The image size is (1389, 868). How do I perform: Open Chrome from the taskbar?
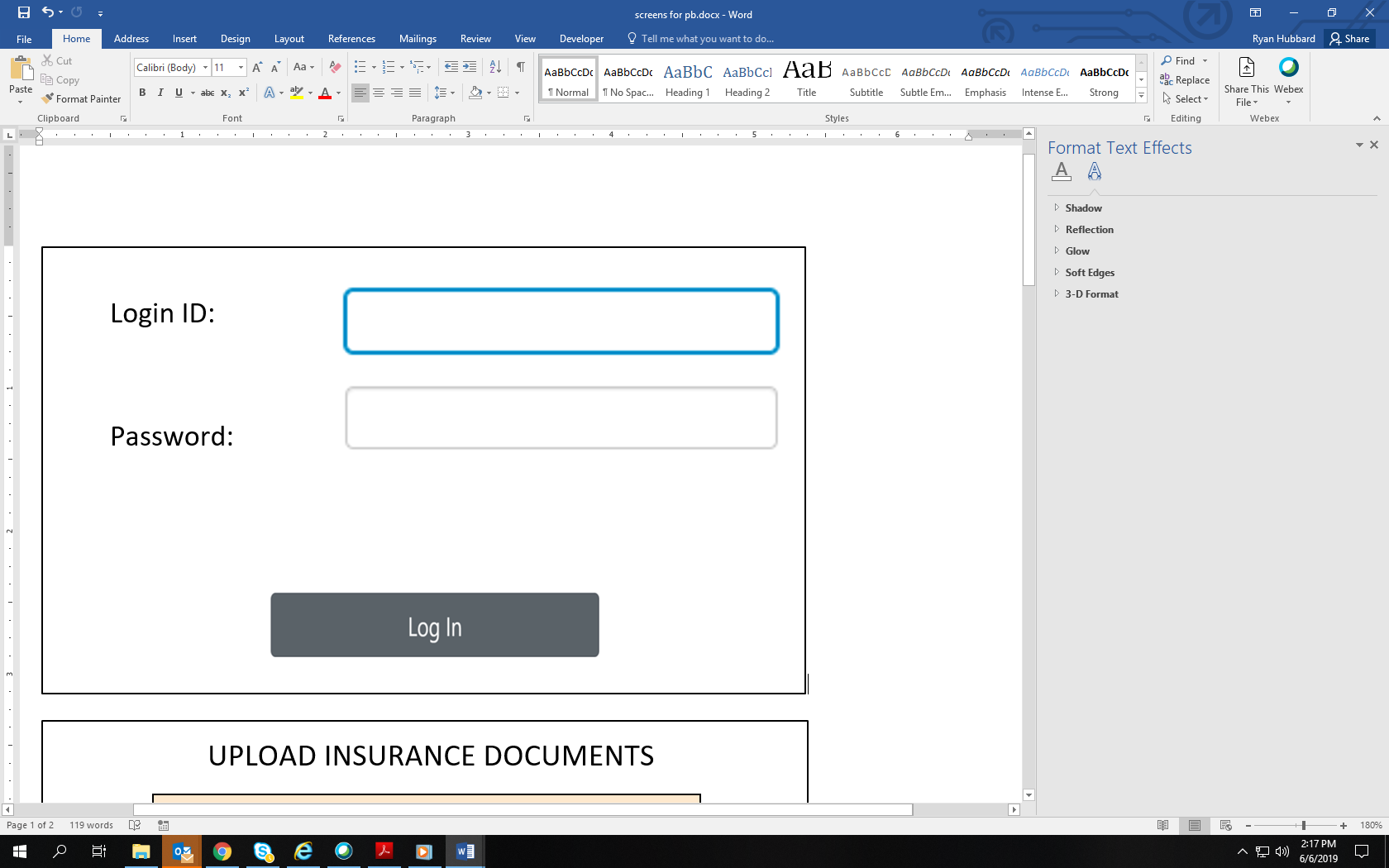click(222, 851)
